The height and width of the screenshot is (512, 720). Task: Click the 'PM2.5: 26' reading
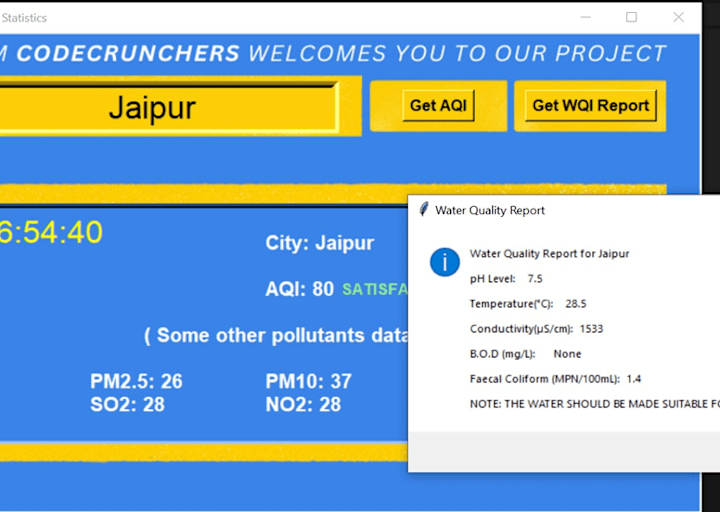pos(136,381)
